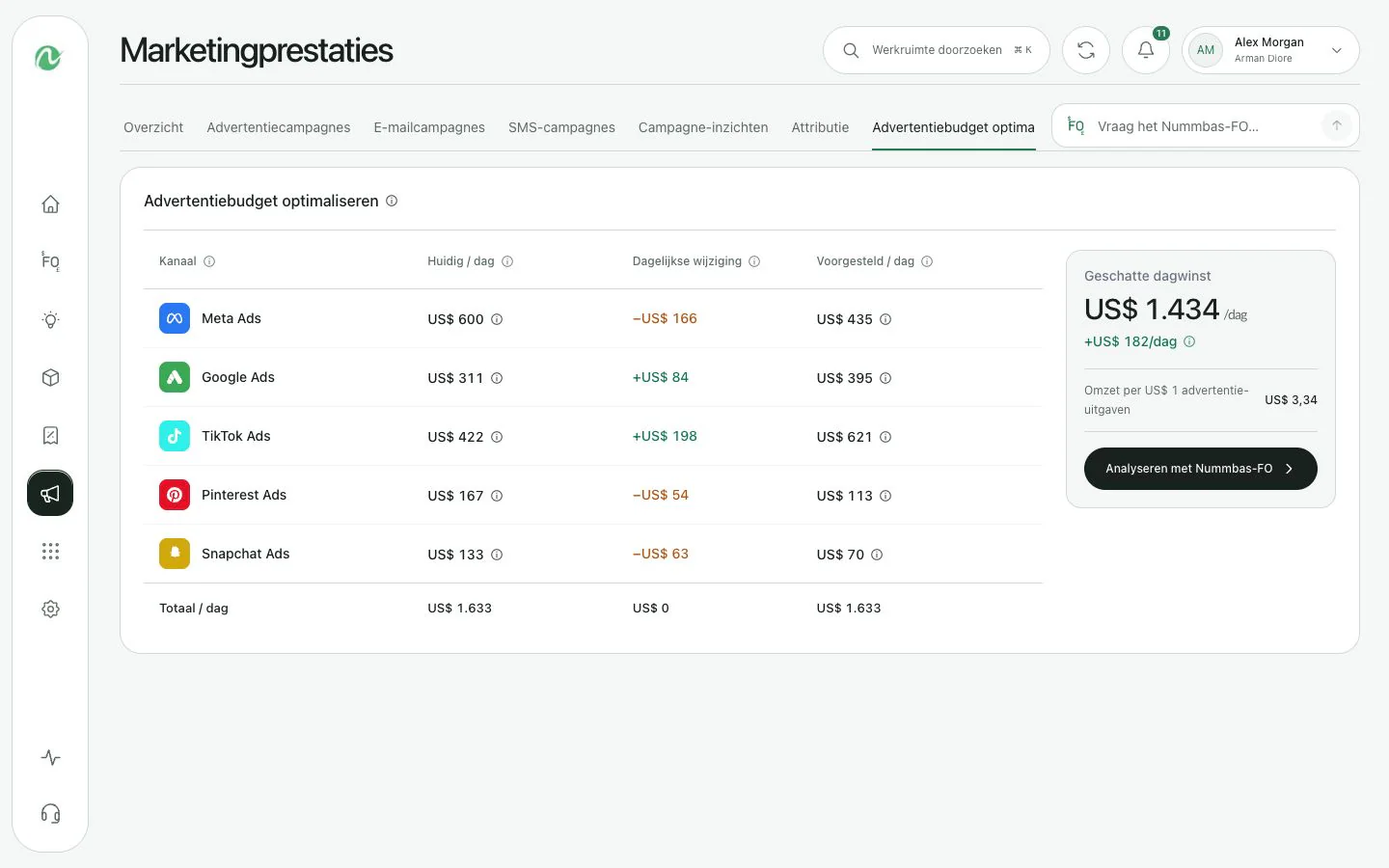Click the −US$ 63 daily change value
The image size is (1389, 868).
click(661, 554)
